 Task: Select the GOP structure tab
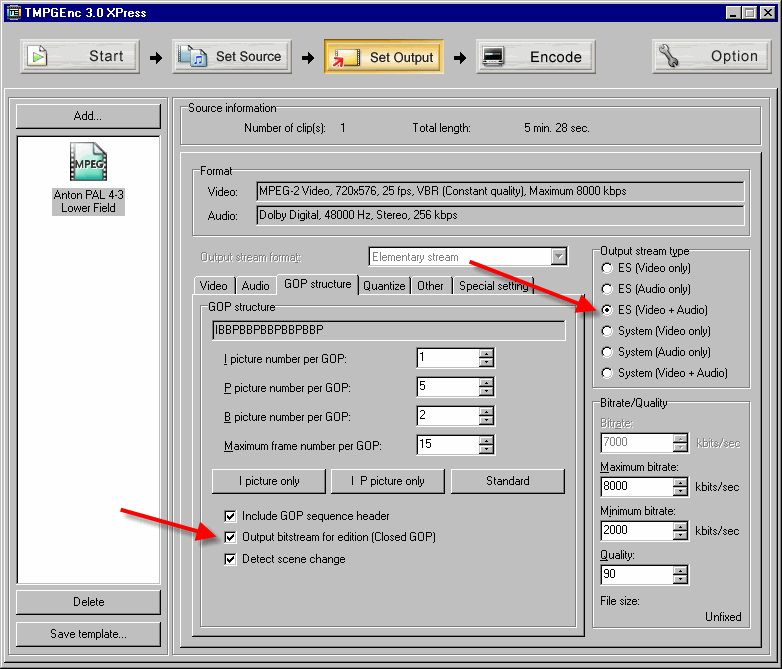click(x=318, y=284)
